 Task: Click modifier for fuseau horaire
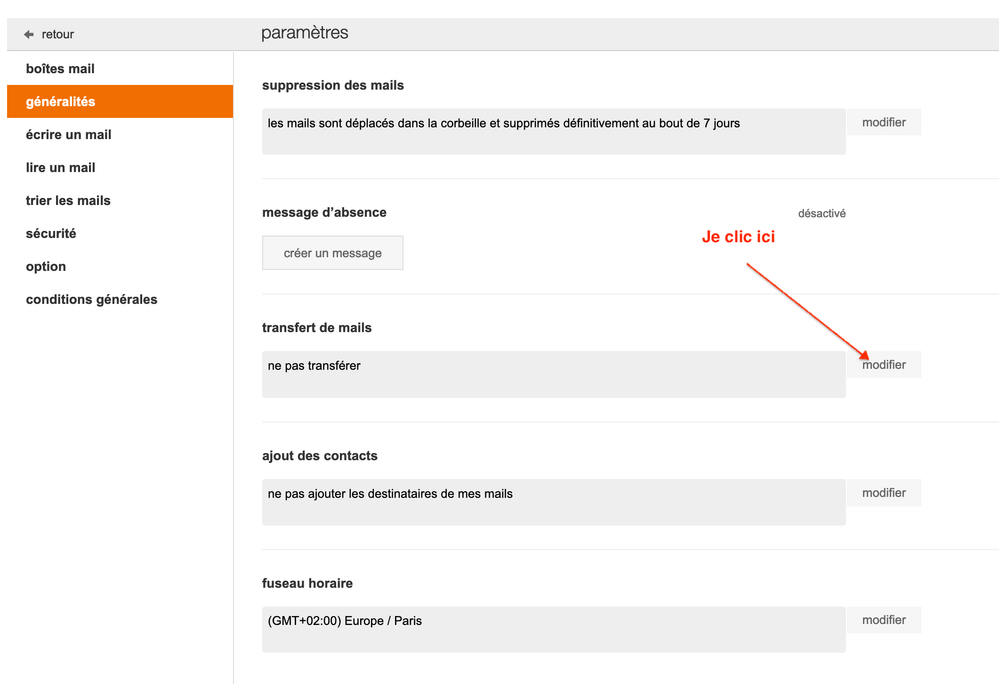pos(884,620)
